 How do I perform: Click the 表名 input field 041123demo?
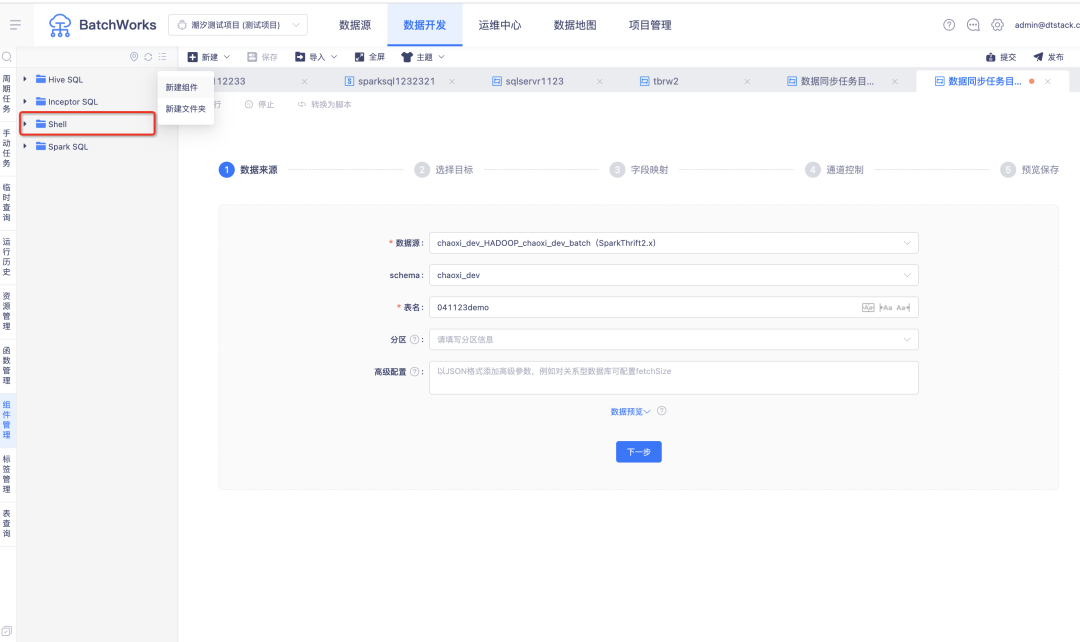674,307
